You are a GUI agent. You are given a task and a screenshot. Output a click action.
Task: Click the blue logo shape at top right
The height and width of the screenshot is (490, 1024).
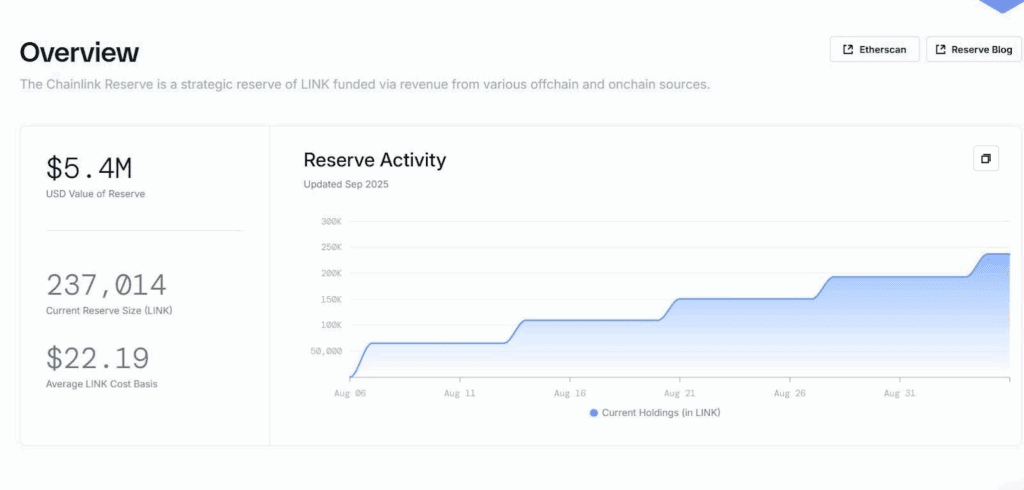[1002, 5]
